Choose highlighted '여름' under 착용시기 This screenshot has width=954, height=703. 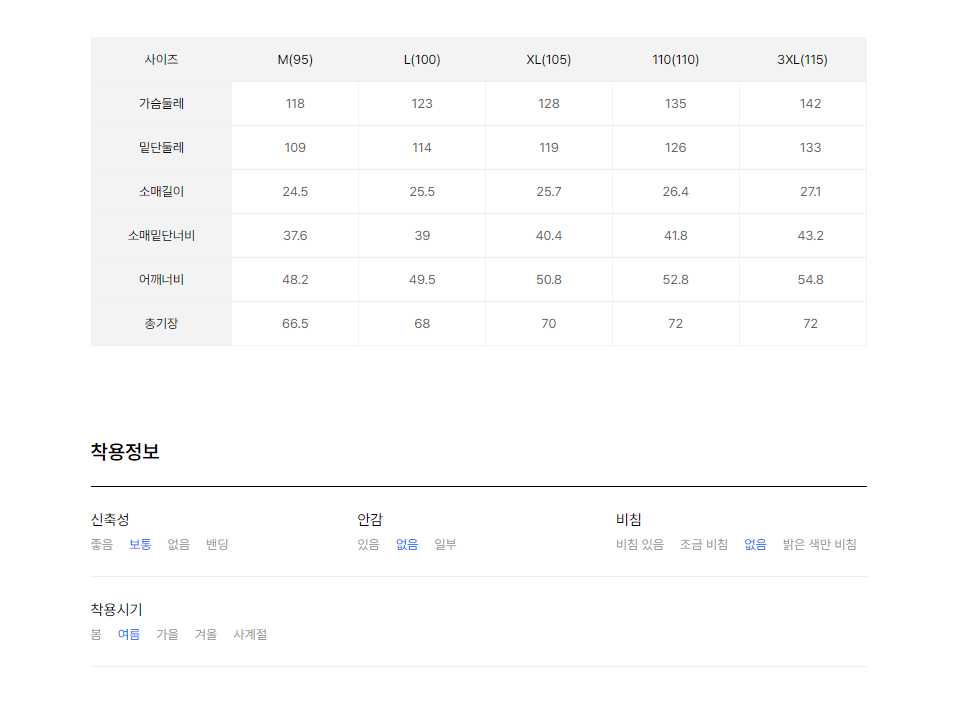[129, 634]
